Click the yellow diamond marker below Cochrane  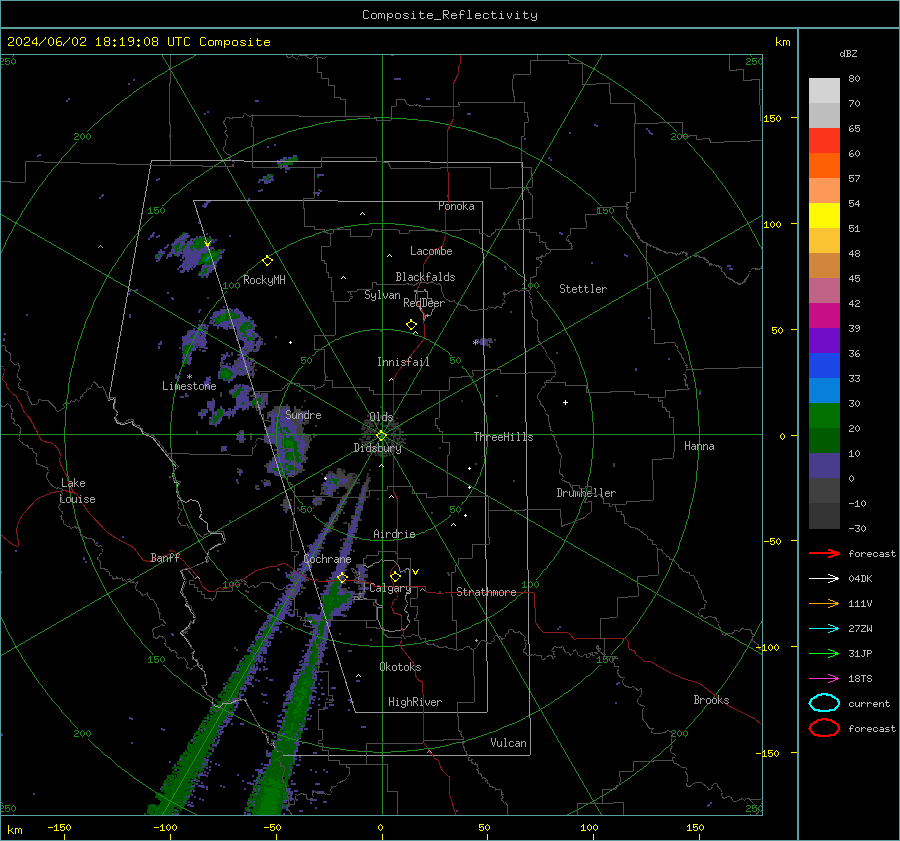pyautogui.click(x=342, y=578)
